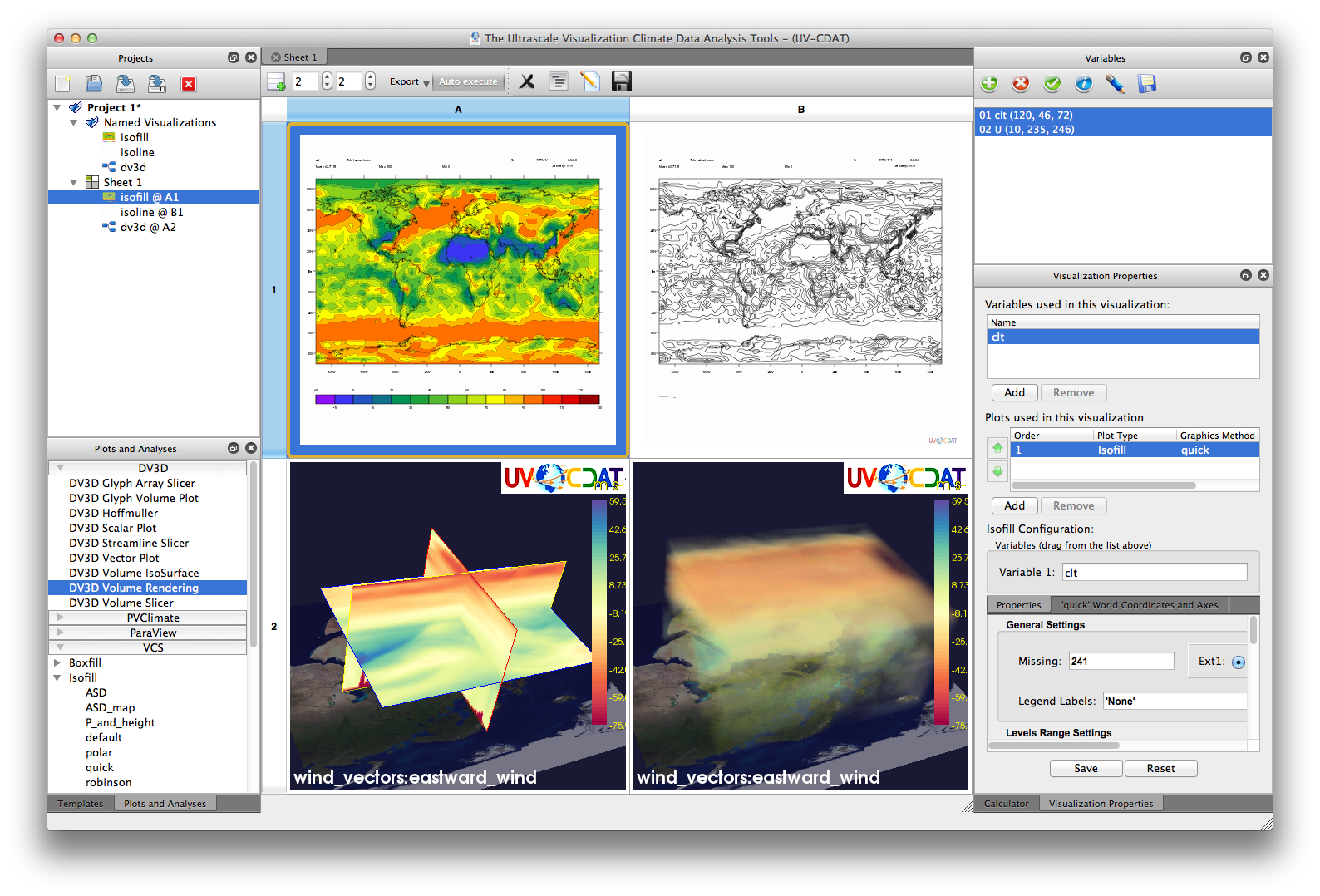Select the Ext1 radio button
Viewport: 1320px width, 896px height.
click(x=1238, y=662)
